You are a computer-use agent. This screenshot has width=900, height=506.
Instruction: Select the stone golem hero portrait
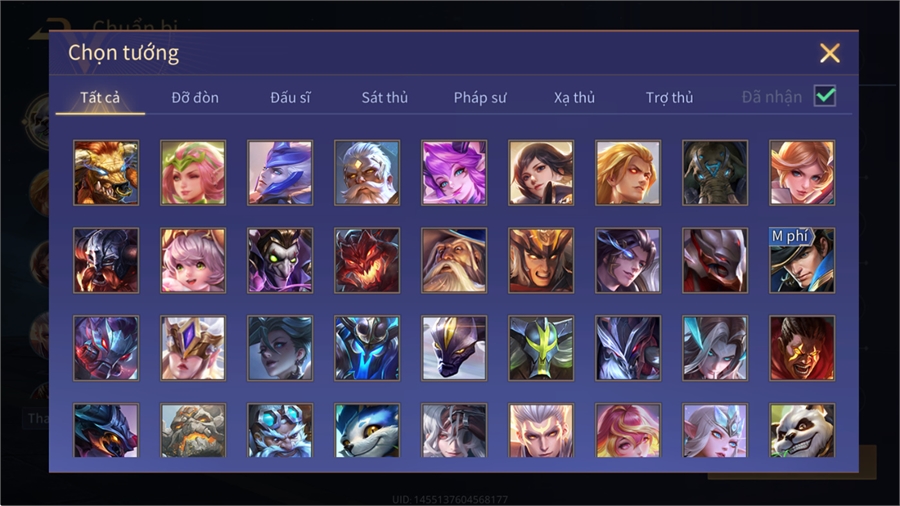pyautogui.click(x=193, y=430)
